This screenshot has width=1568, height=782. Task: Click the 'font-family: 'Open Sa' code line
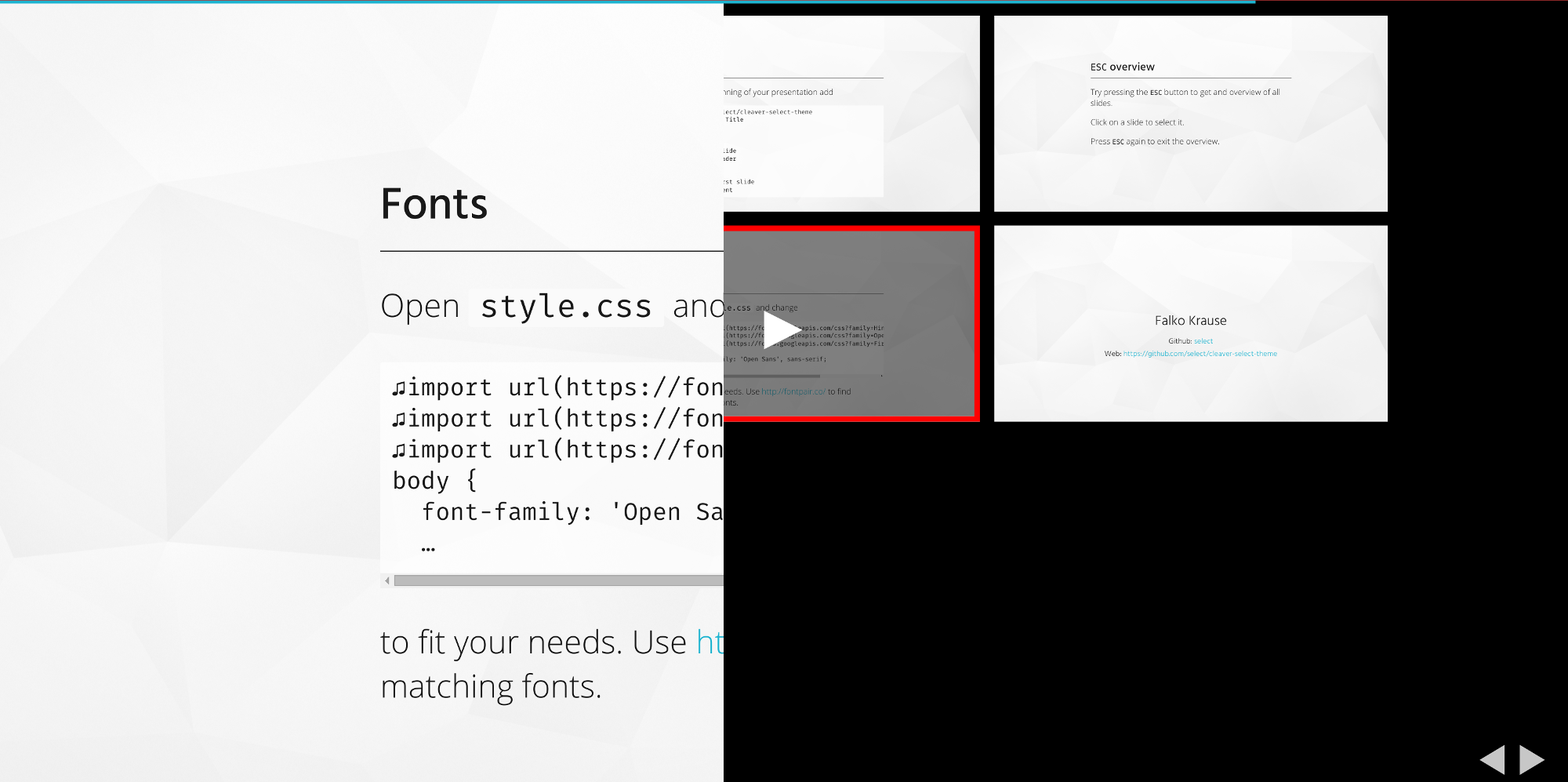572,511
